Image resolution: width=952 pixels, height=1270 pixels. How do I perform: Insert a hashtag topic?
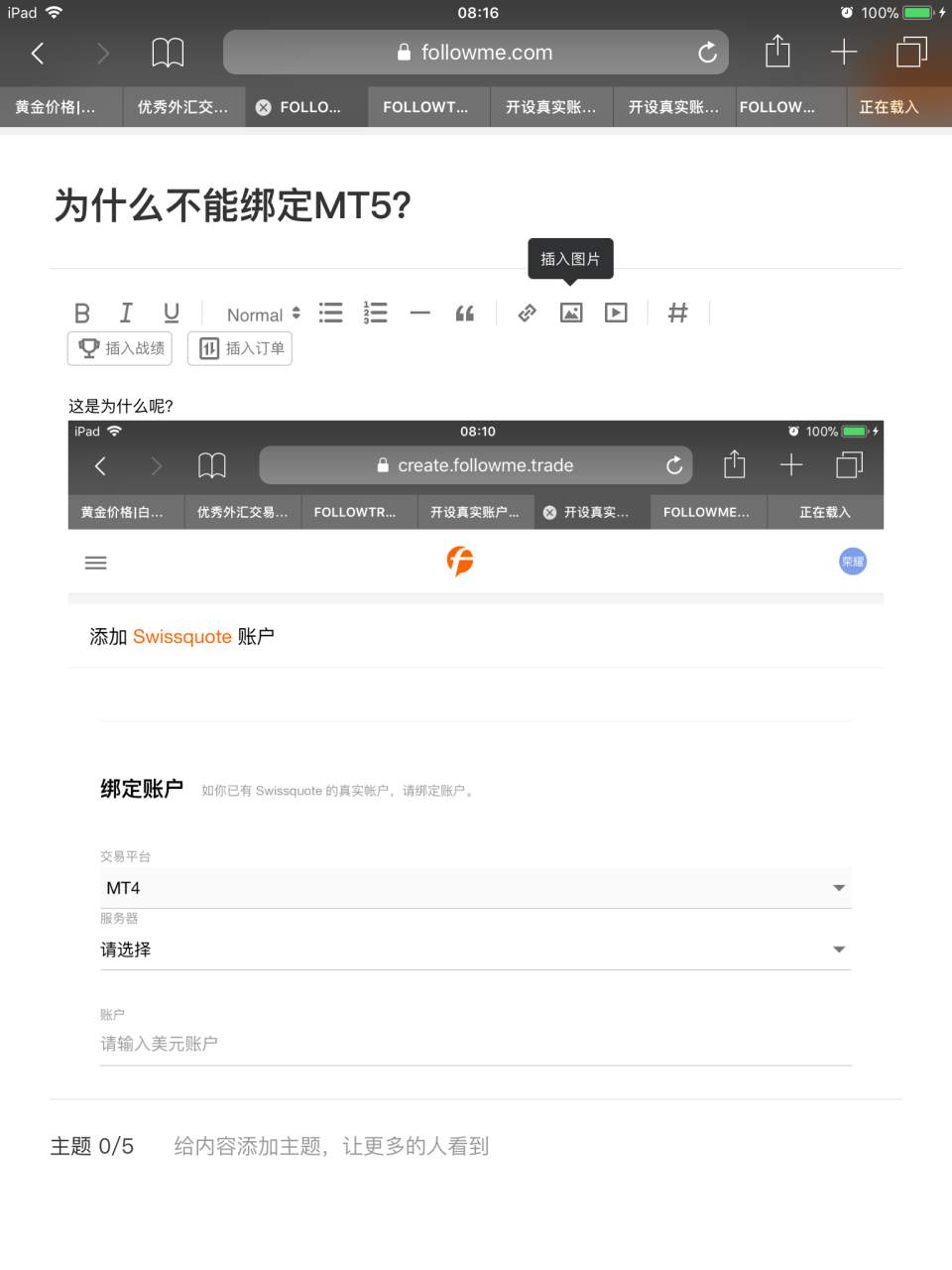pos(678,314)
